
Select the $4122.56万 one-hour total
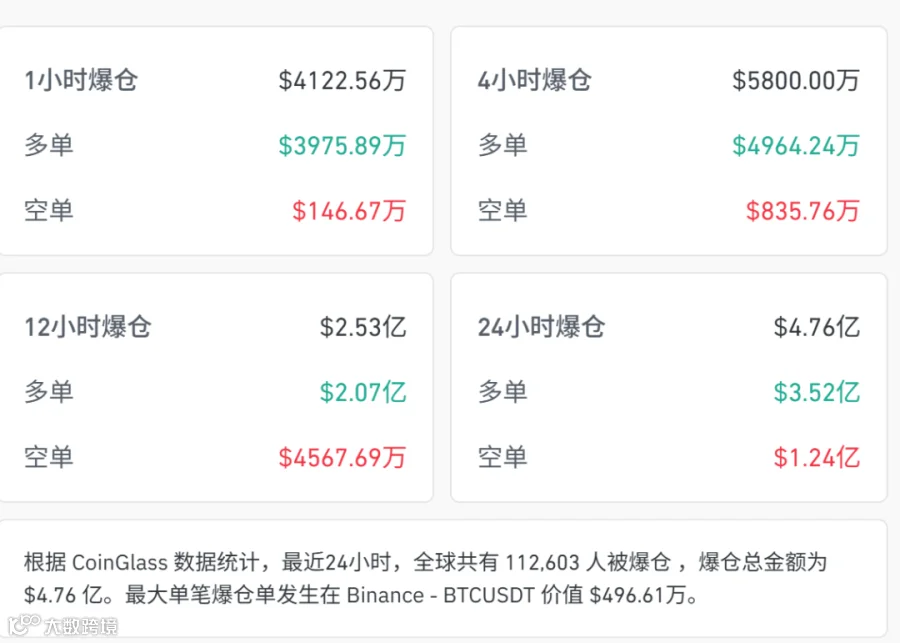(343, 80)
